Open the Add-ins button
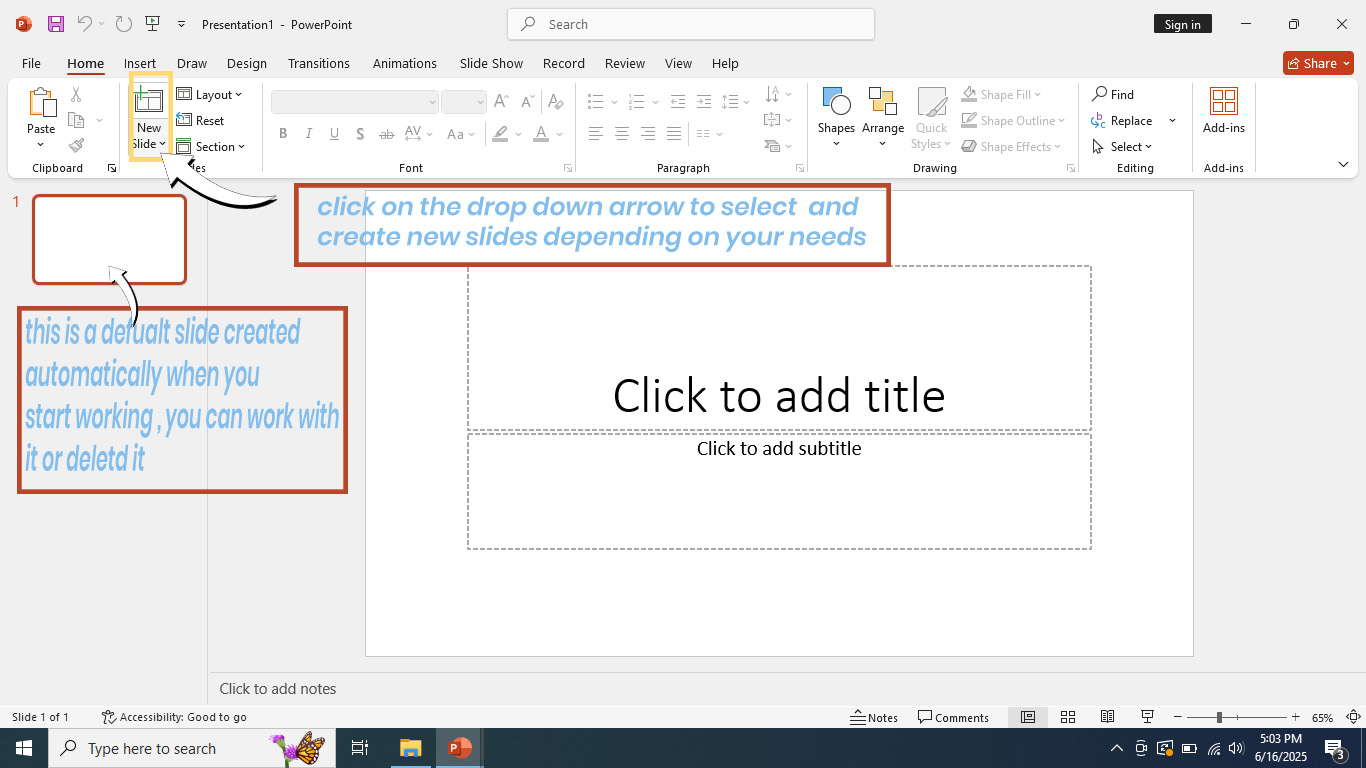This screenshot has height=768, width=1366. [x=1223, y=110]
